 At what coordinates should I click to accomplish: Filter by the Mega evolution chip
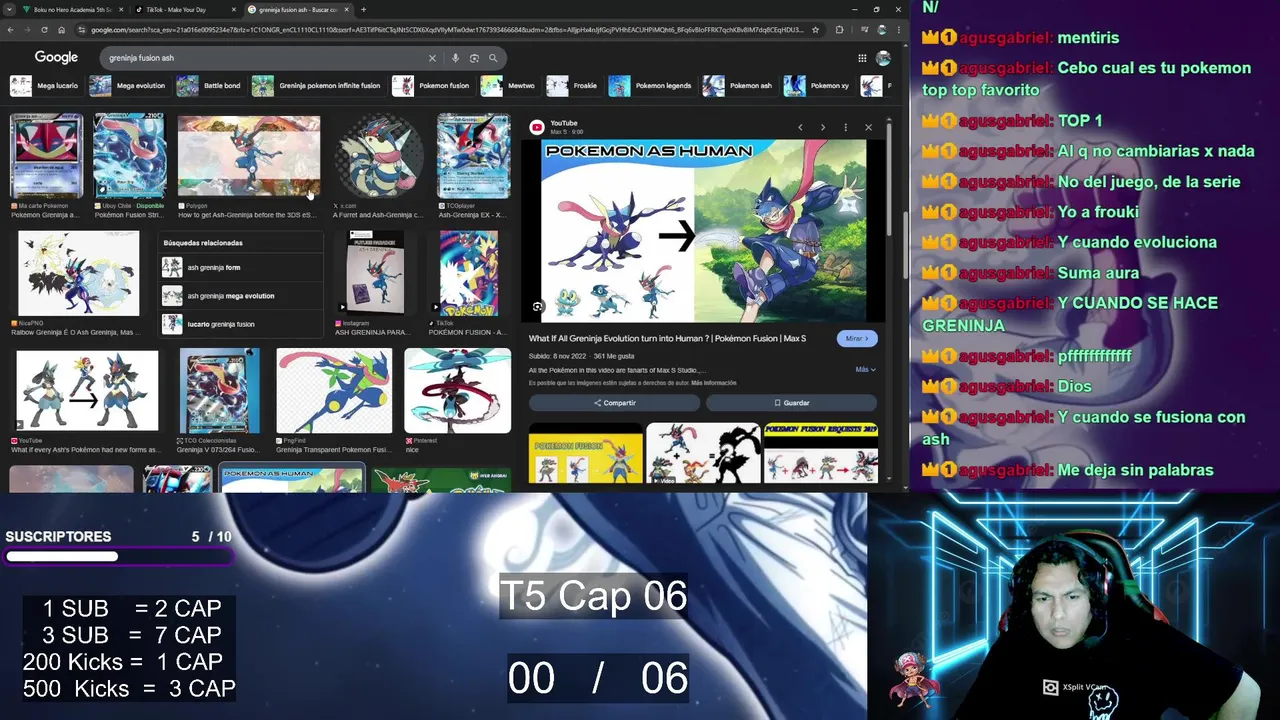[x=128, y=86]
